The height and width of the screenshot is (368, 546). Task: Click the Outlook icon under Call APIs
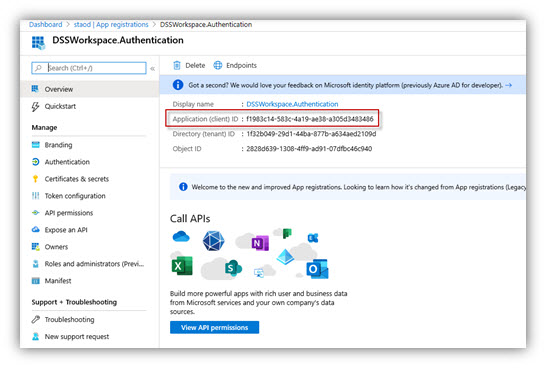click(317, 269)
